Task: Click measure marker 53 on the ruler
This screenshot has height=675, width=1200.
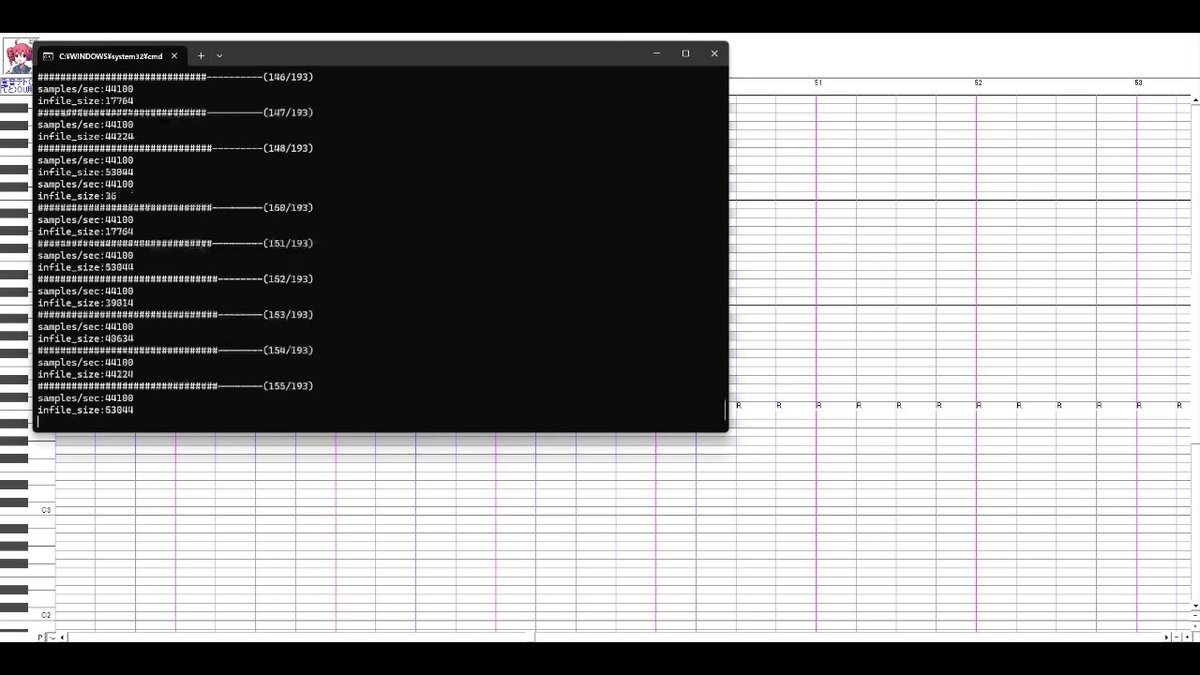Action: [1138, 83]
